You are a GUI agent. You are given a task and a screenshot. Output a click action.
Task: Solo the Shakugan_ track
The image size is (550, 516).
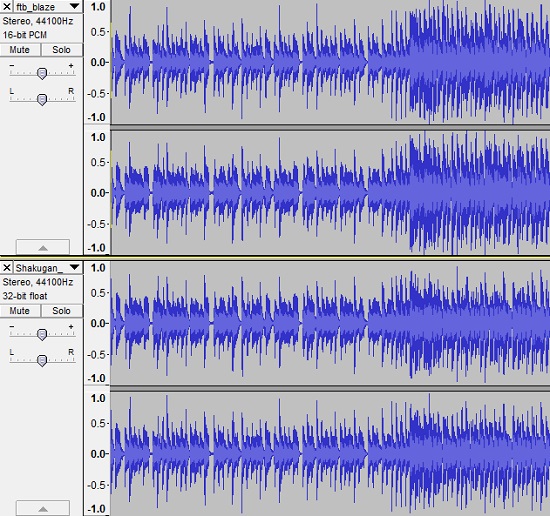click(62, 311)
